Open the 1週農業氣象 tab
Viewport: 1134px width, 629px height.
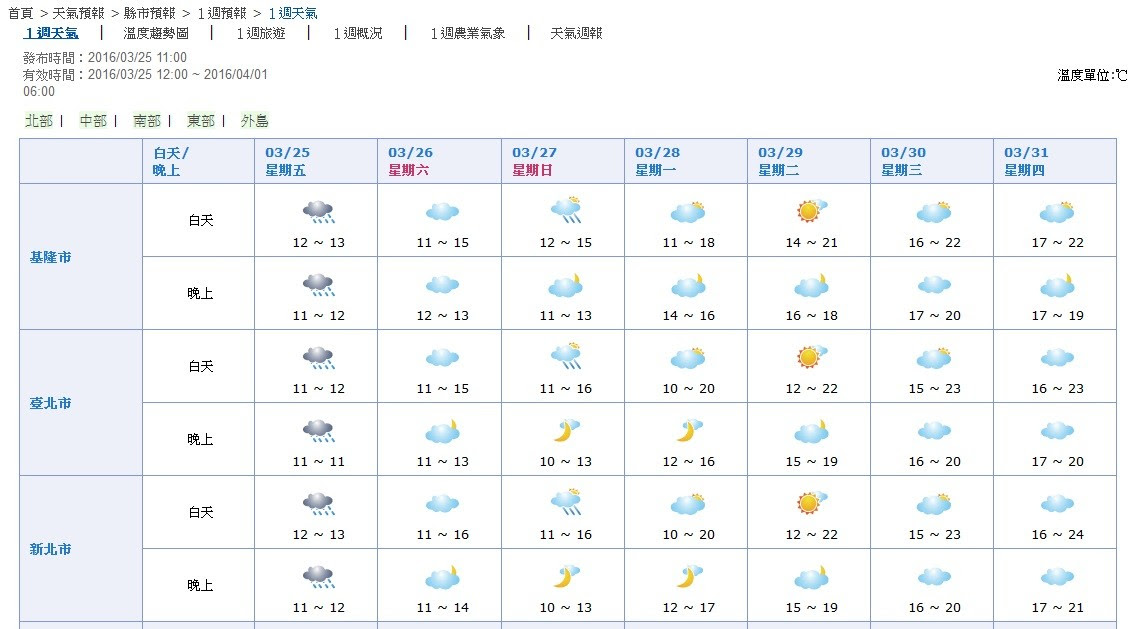pos(467,33)
